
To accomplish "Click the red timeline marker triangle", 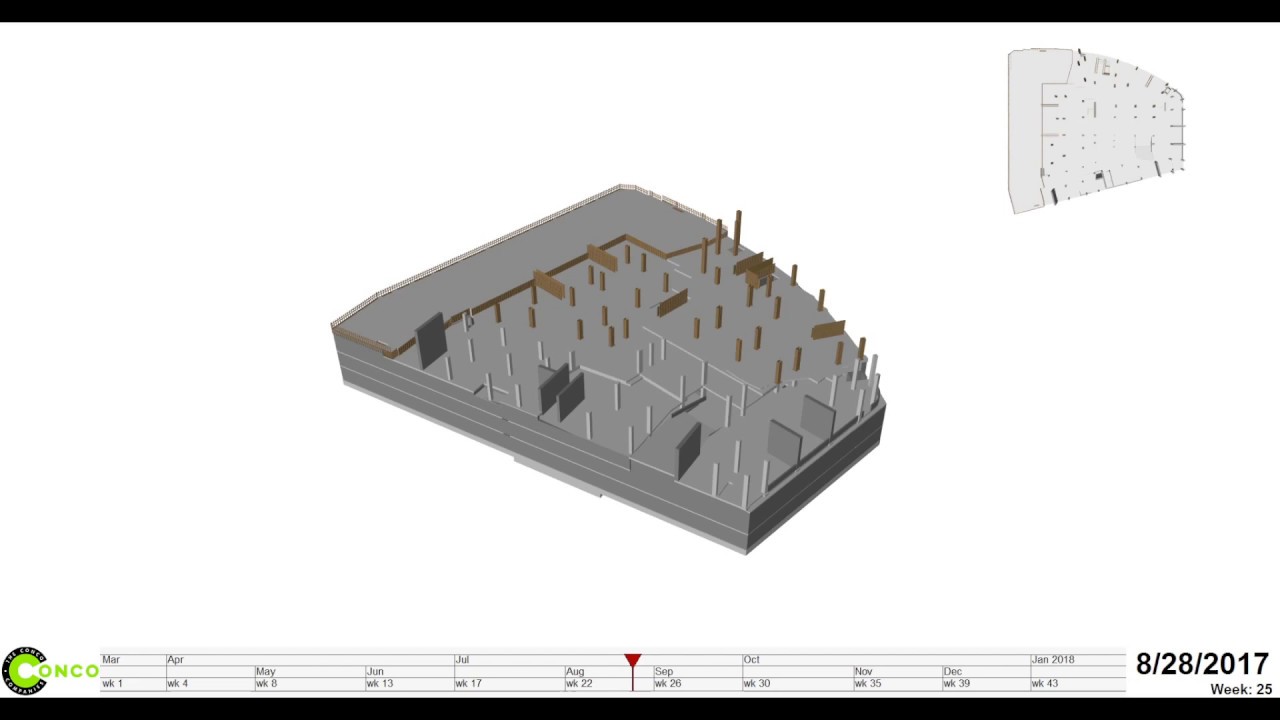I will pos(632,661).
